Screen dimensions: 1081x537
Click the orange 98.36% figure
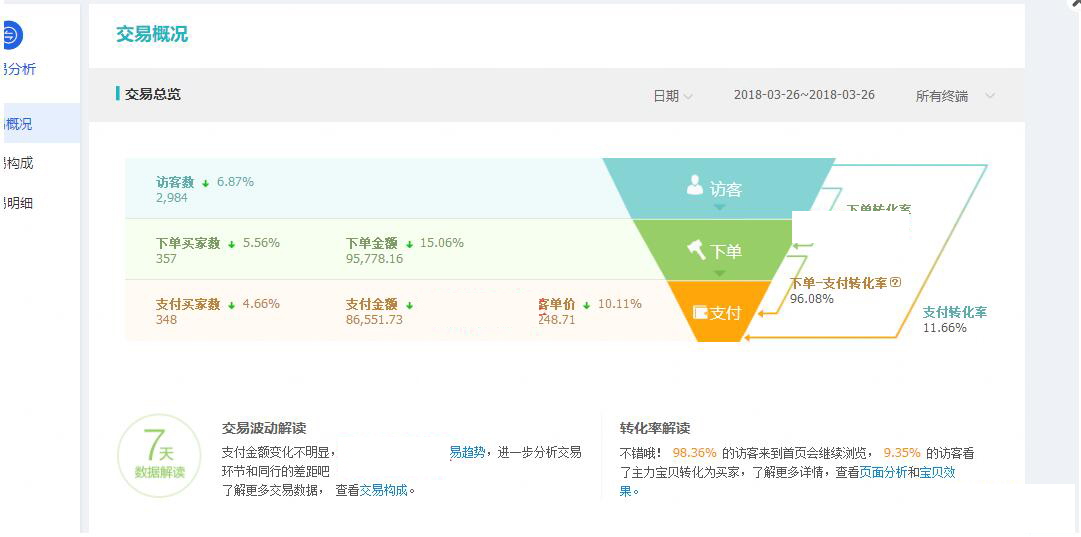click(694, 453)
